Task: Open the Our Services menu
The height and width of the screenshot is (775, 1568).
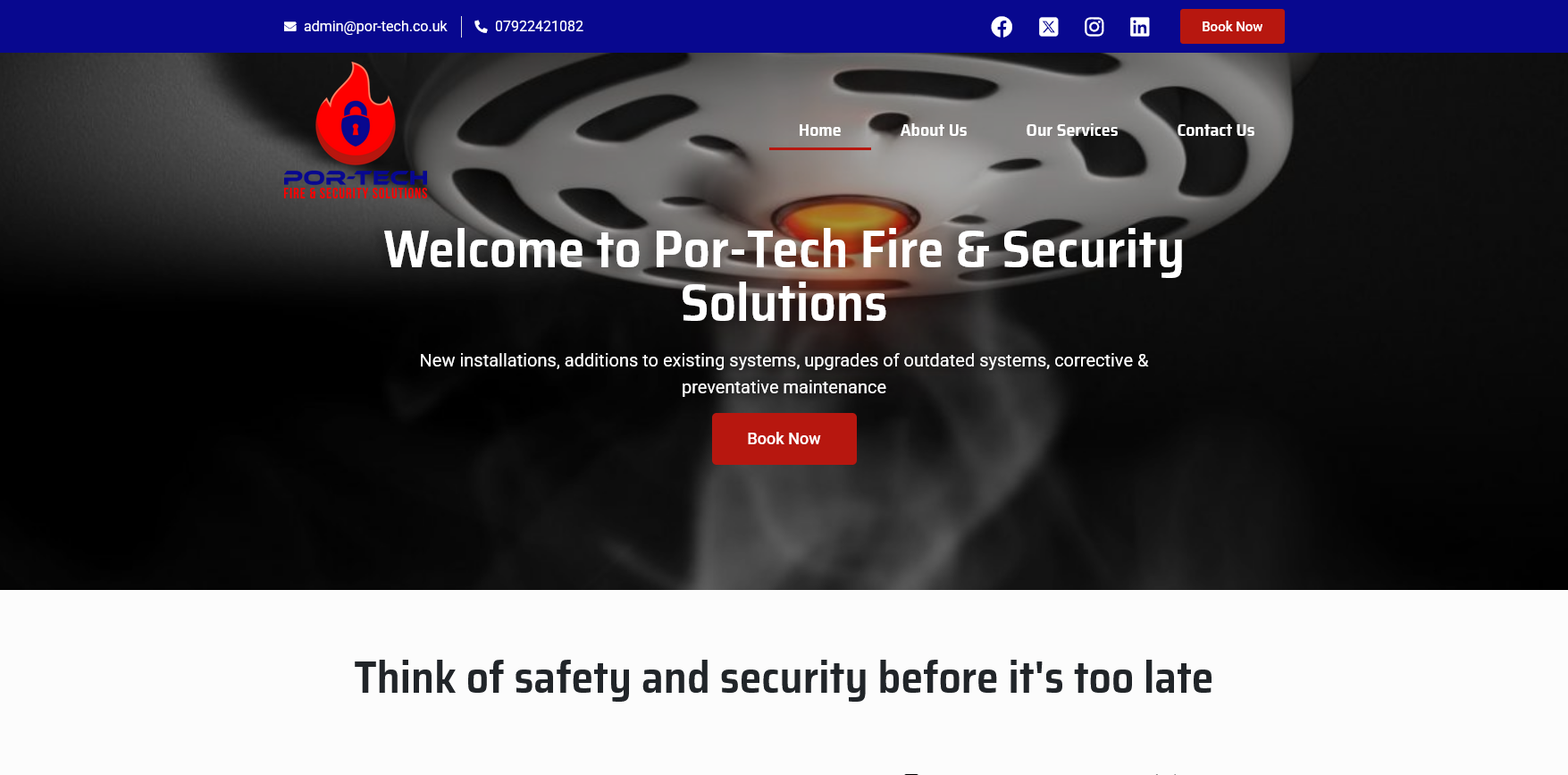Action: 1071,131
